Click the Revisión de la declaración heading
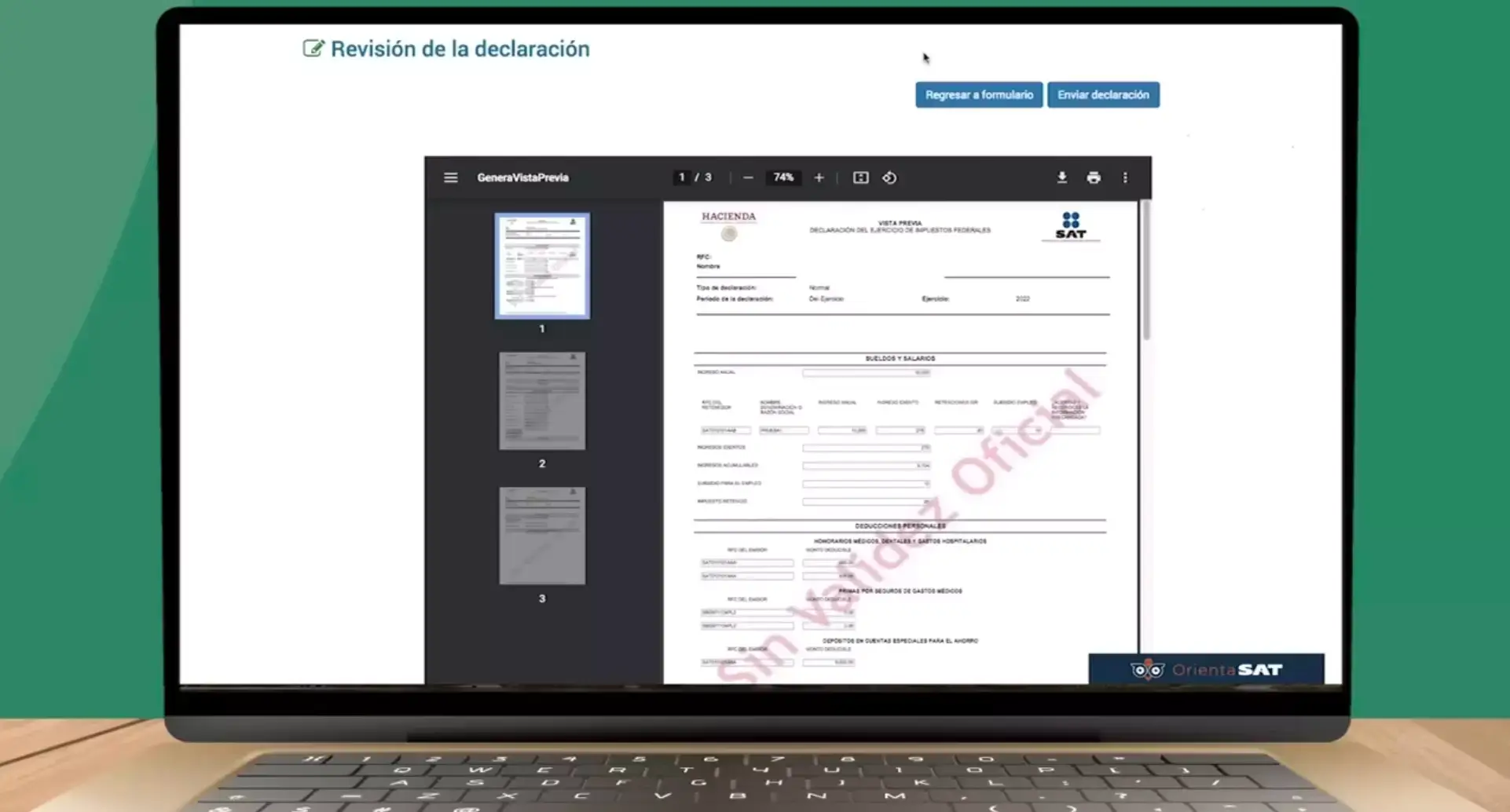Screen dimensions: 1510x812 tap(460, 49)
